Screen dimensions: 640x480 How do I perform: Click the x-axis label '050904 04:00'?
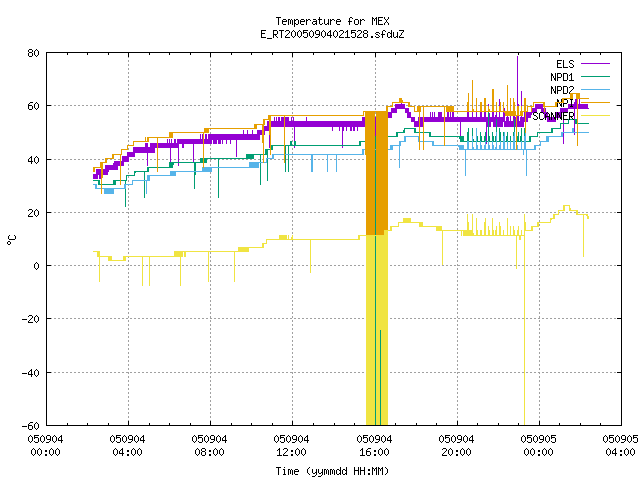tap(127, 445)
